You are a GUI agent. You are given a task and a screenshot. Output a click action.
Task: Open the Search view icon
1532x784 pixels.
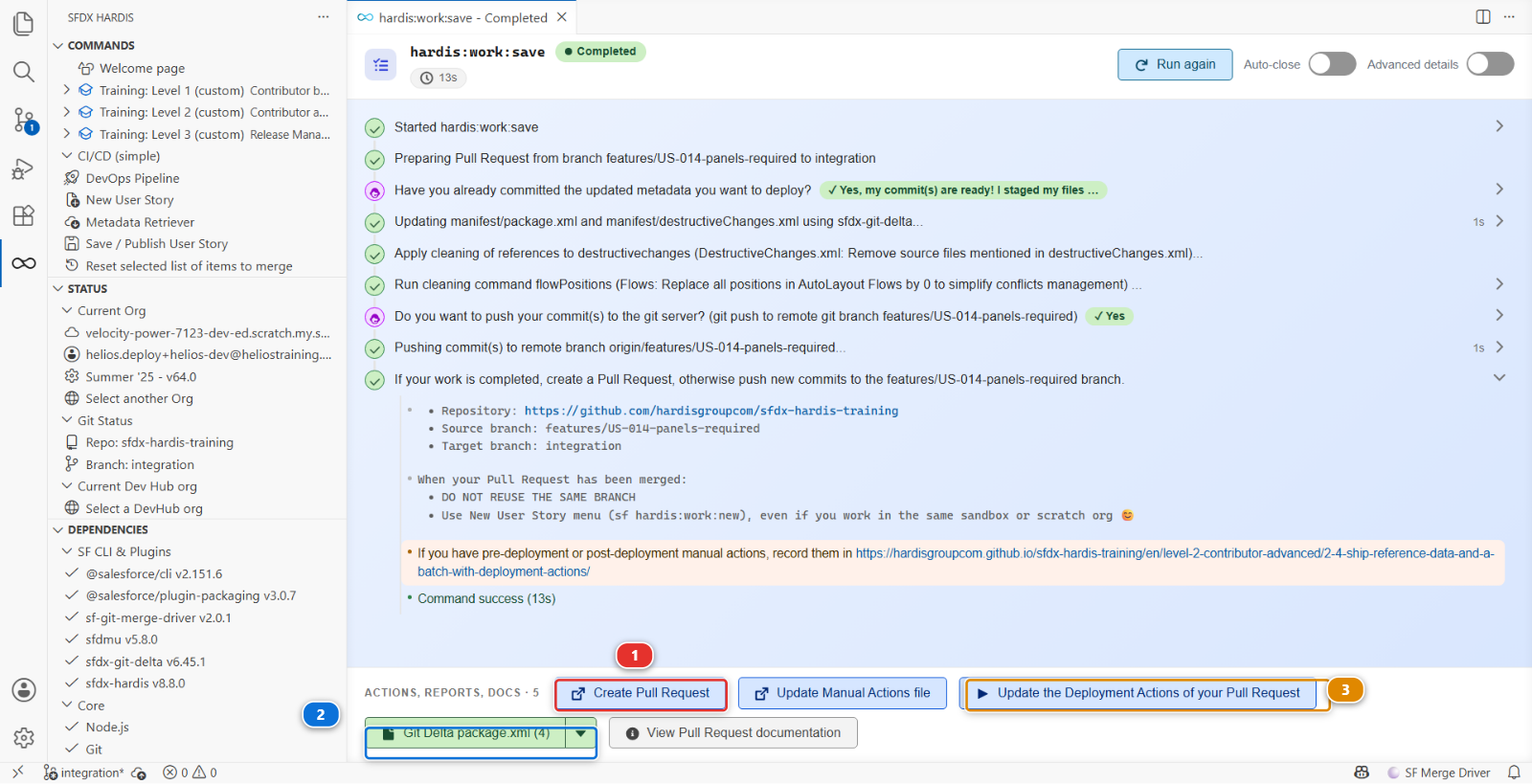click(x=24, y=72)
